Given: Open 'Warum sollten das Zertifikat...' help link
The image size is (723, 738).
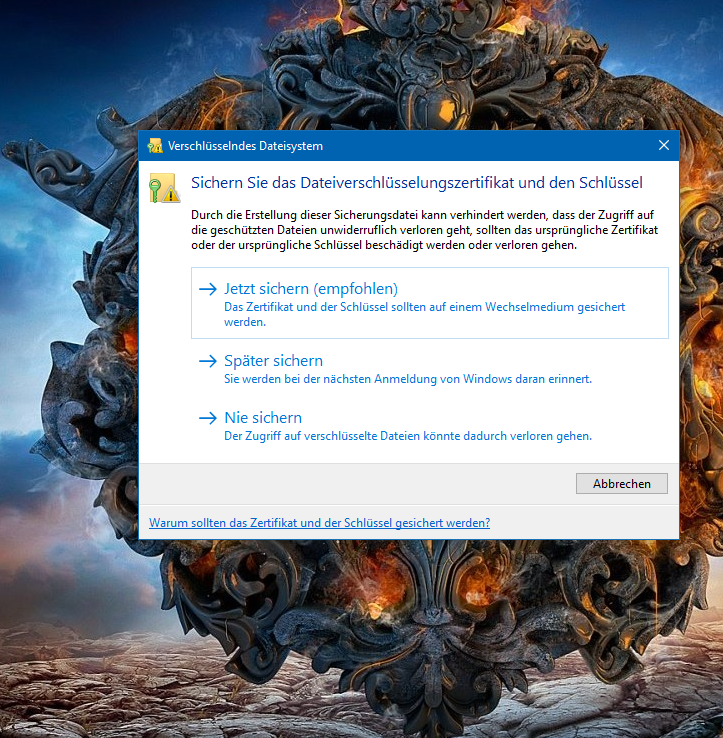Looking at the screenshot, I should [319, 523].
